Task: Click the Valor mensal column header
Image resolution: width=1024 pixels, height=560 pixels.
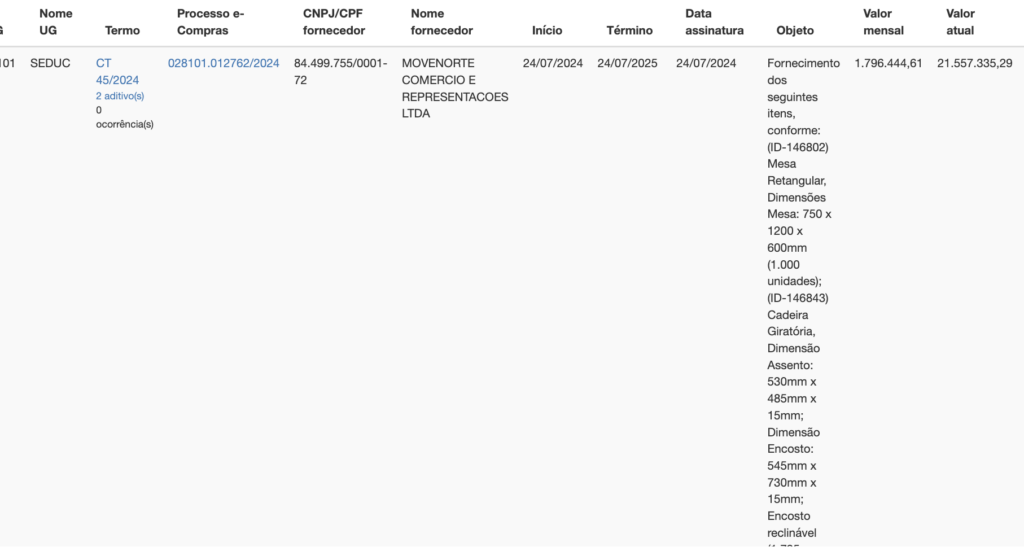Action: click(883, 22)
